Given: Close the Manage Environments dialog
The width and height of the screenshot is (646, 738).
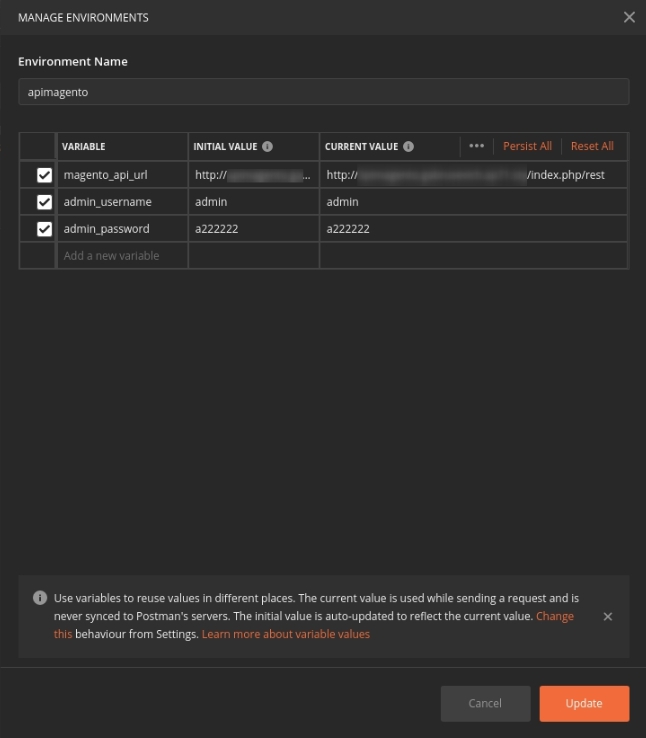Looking at the screenshot, I should pyautogui.click(x=628, y=17).
